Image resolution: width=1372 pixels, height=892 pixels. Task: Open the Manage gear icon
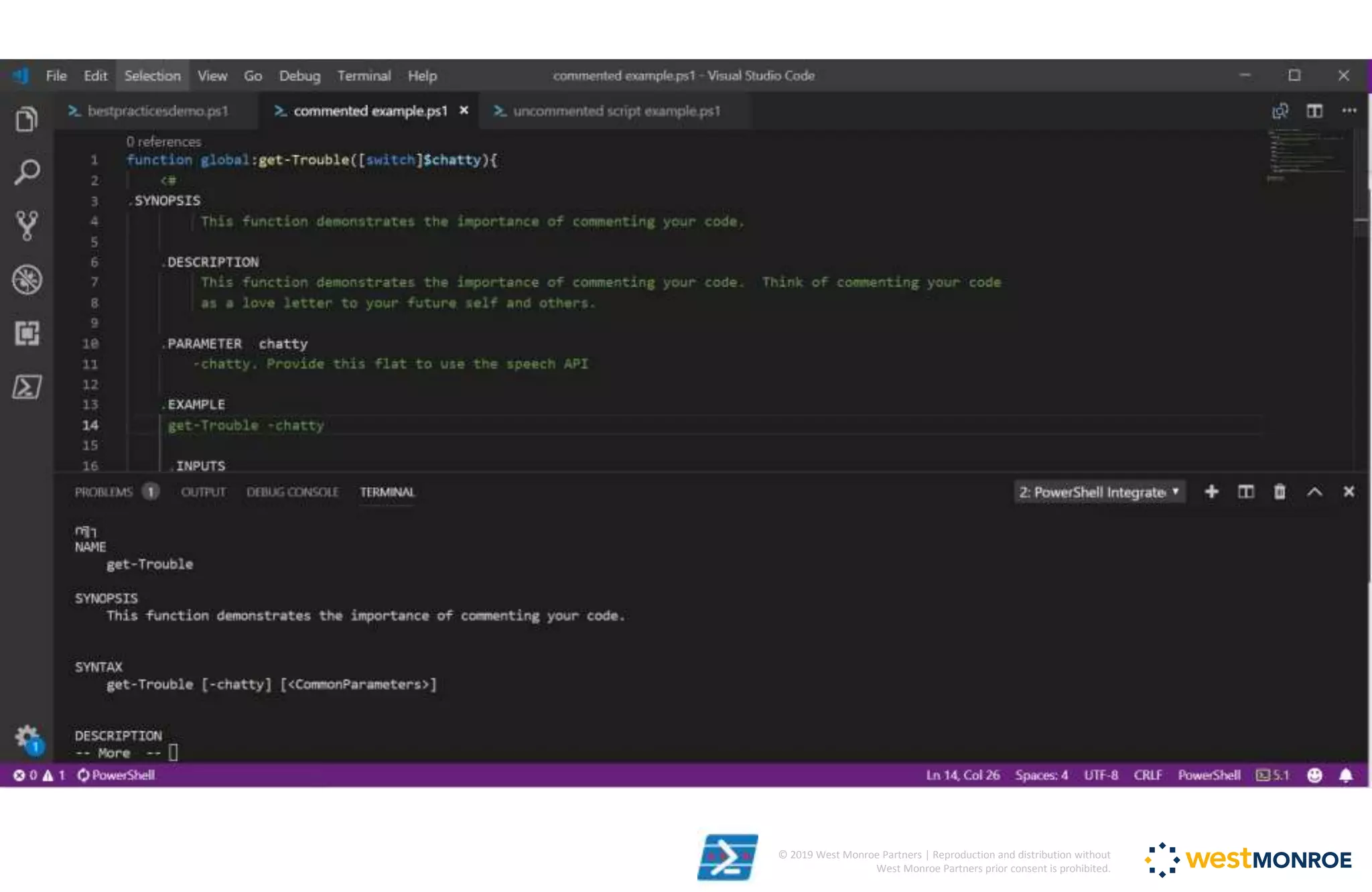(x=27, y=739)
